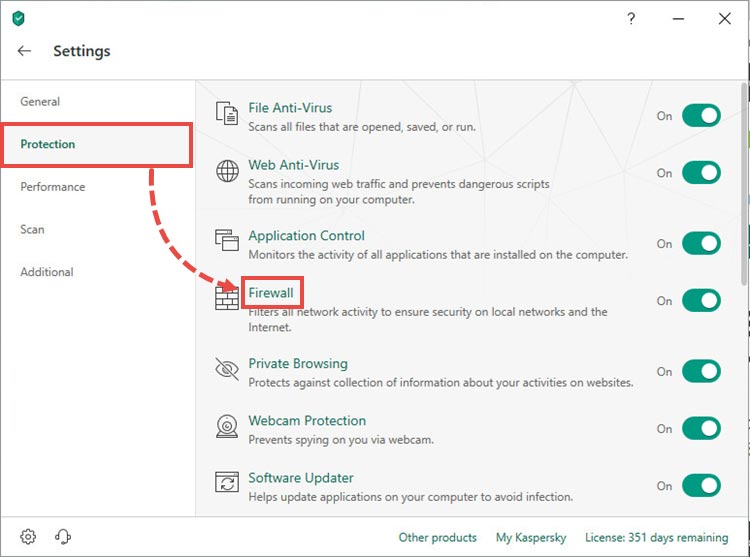Toggle the Software Updater switch
750x557 pixels.
click(701, 486)
